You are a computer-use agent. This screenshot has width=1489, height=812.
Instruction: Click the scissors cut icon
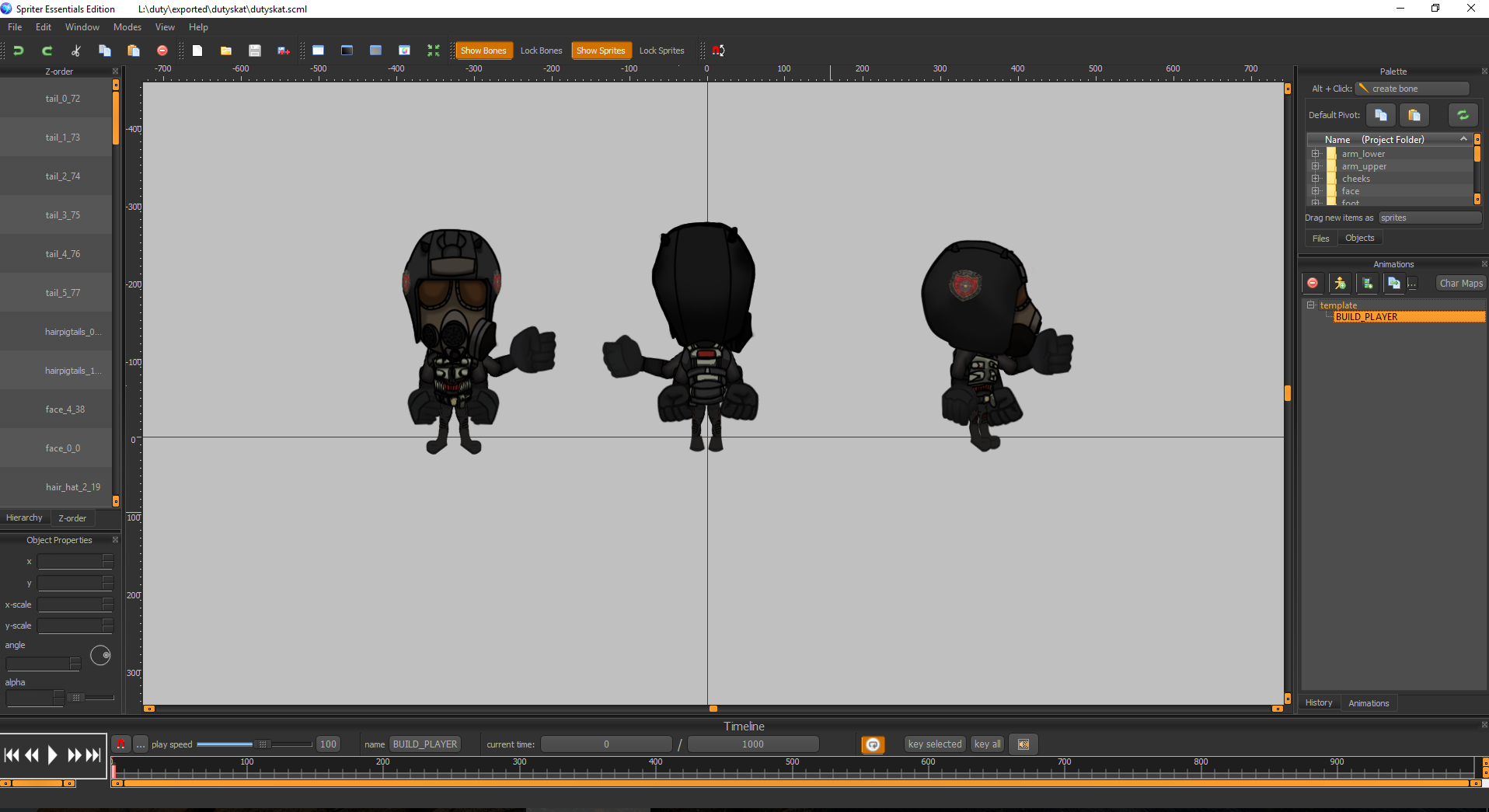(x=75, y=51)
